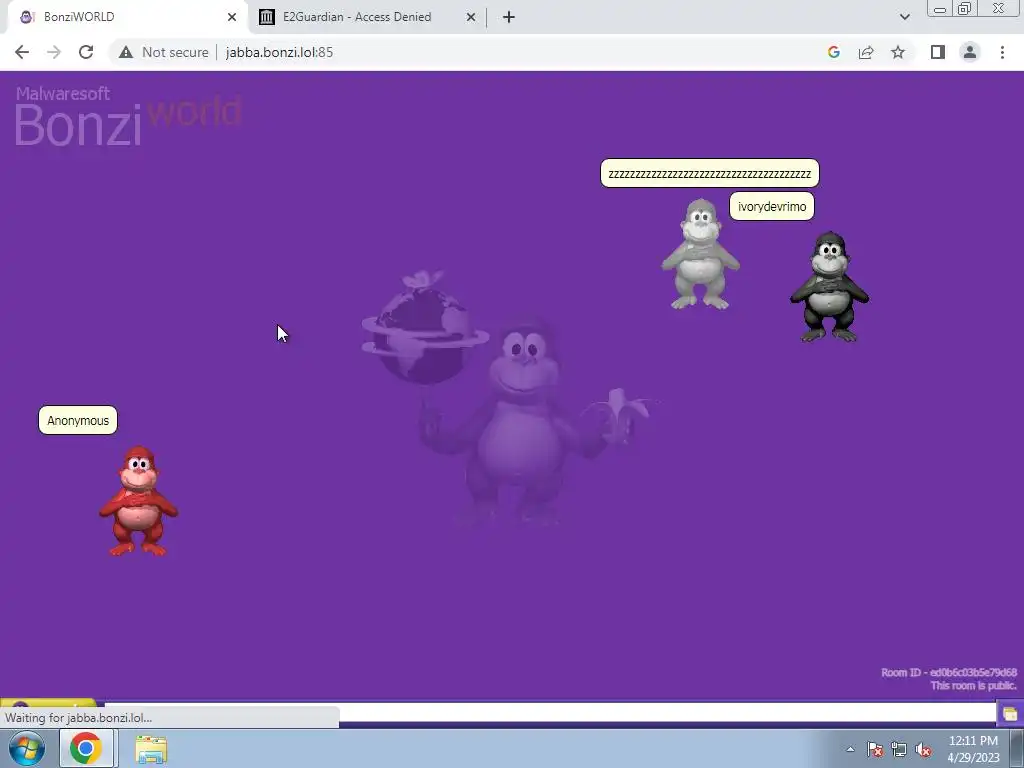1024x768 pixels.
Task: Share this page using share icon
Action: click(x=866, y=52)
